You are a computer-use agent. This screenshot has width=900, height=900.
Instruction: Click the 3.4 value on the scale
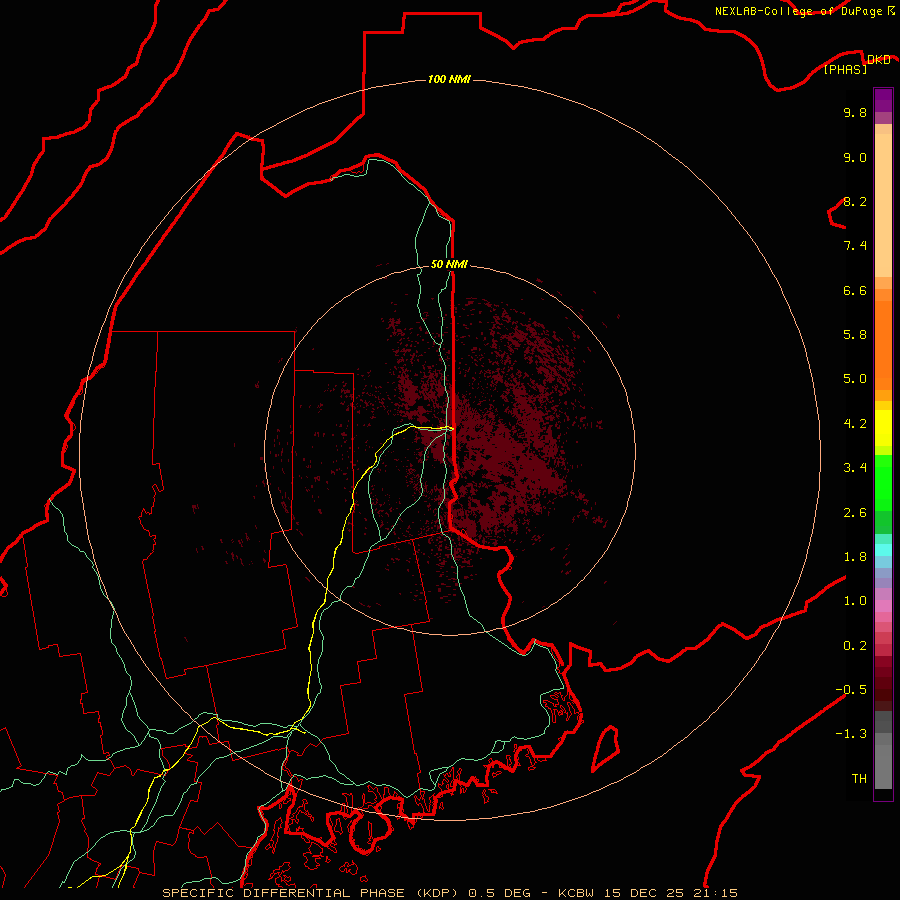point(855,468)
